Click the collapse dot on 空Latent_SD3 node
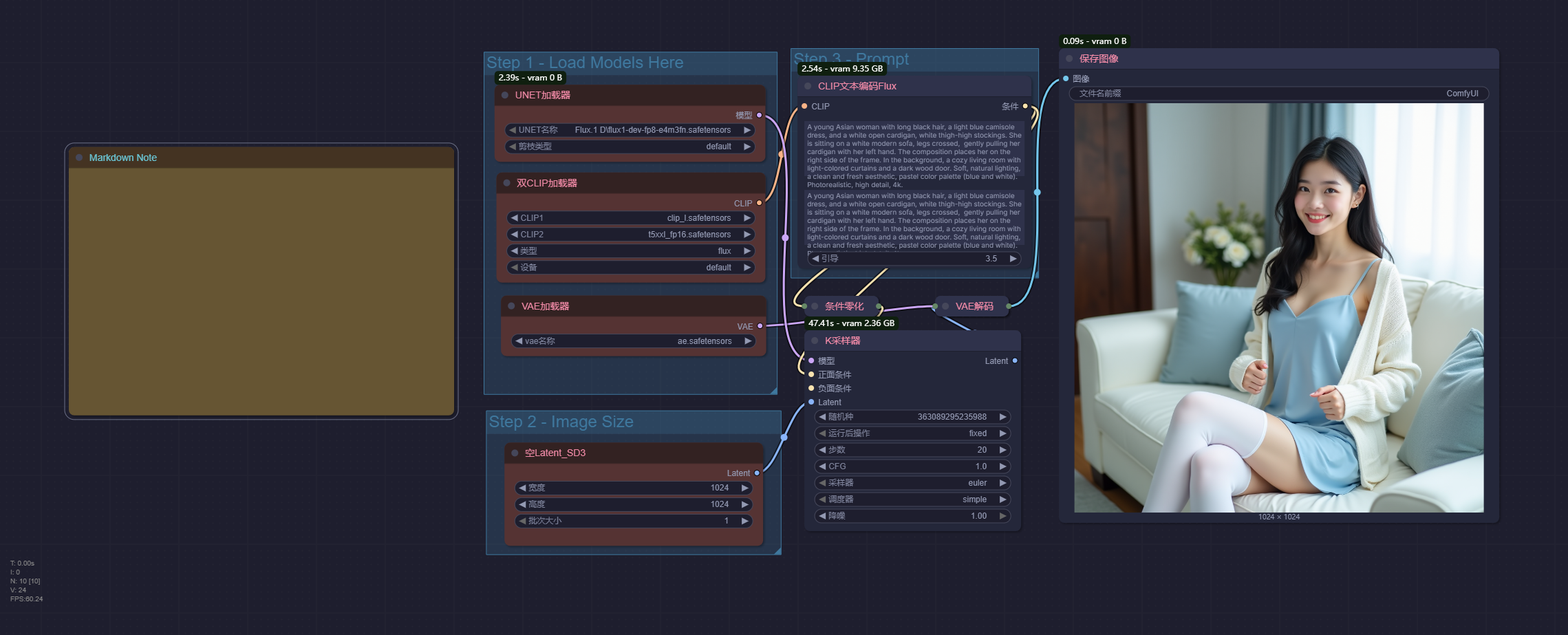This screenshot has width=1568, height=635. coord(515,453)
